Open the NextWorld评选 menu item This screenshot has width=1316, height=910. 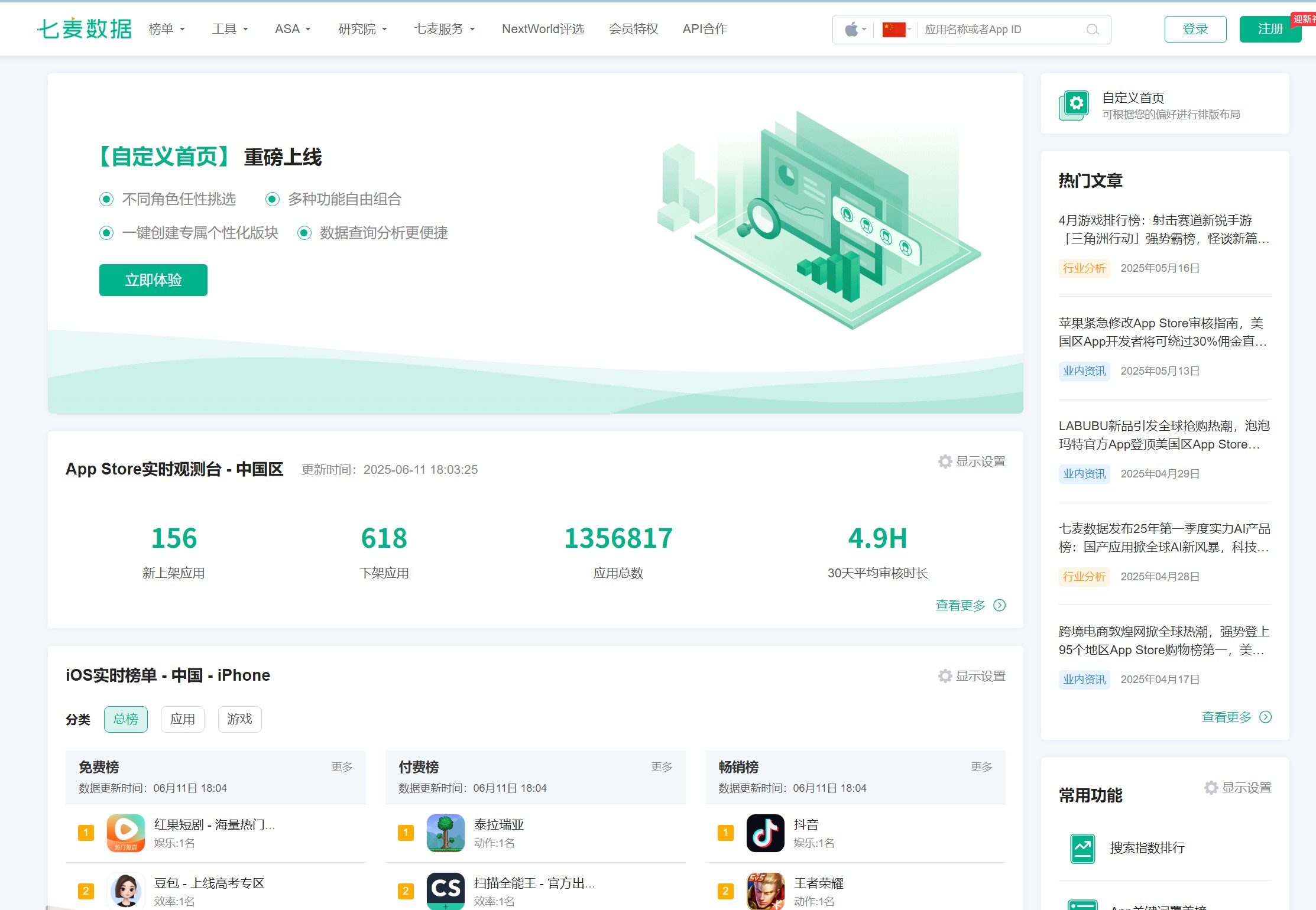543,29
